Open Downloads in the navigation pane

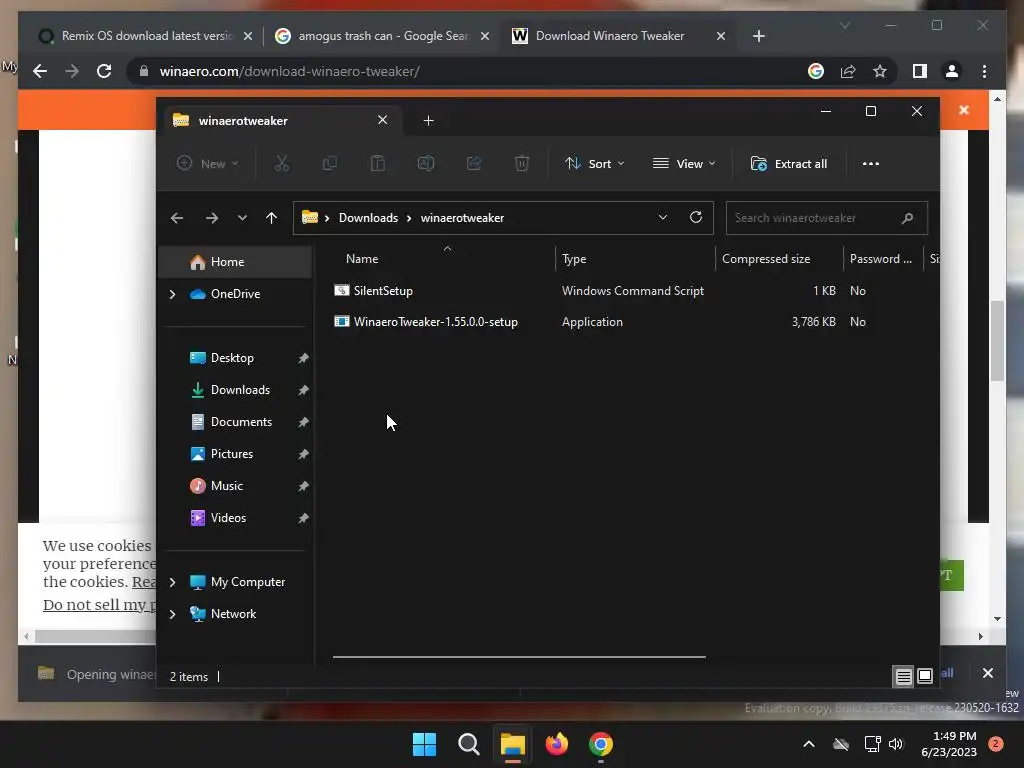pyautogui.click(x=240, y=390)
